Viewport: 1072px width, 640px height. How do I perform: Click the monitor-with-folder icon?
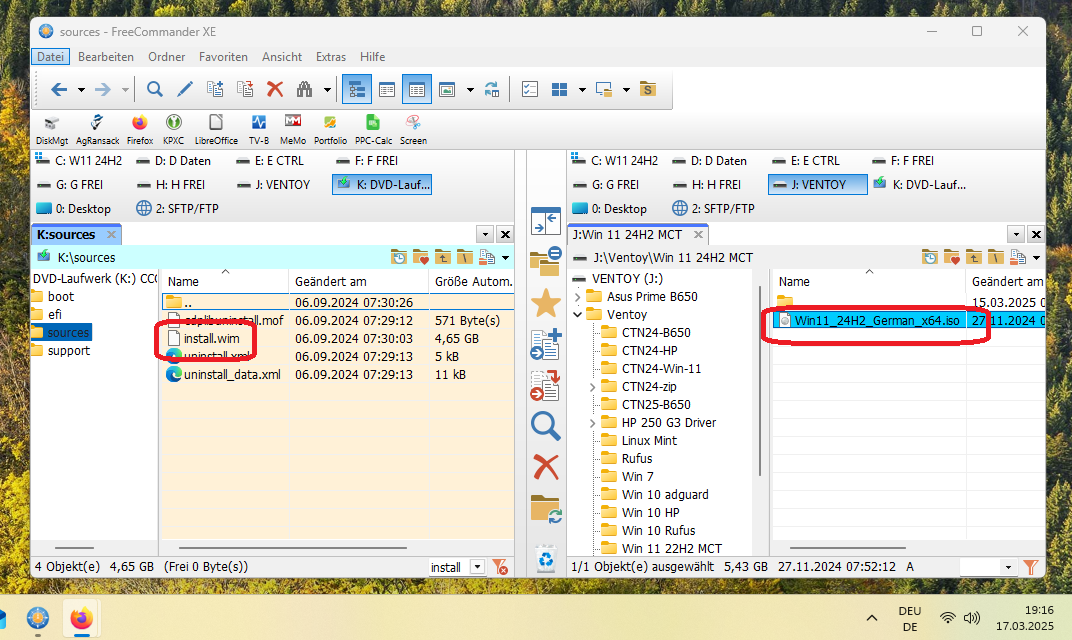click(x=604, y=90)
